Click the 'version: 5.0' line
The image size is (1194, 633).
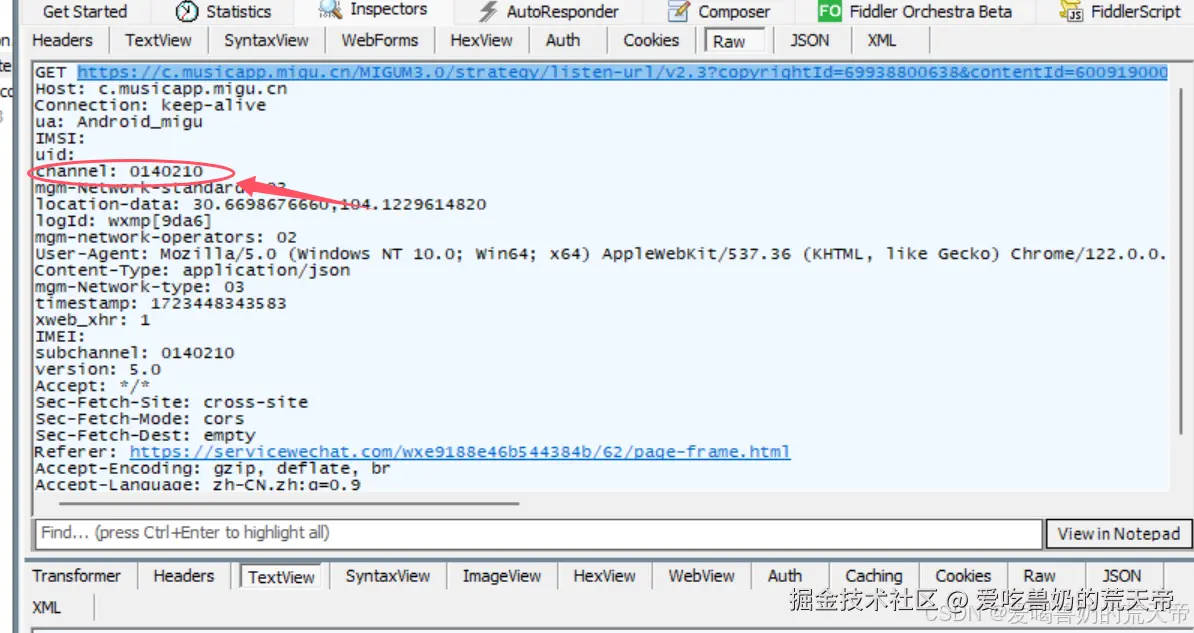point(98,369)
